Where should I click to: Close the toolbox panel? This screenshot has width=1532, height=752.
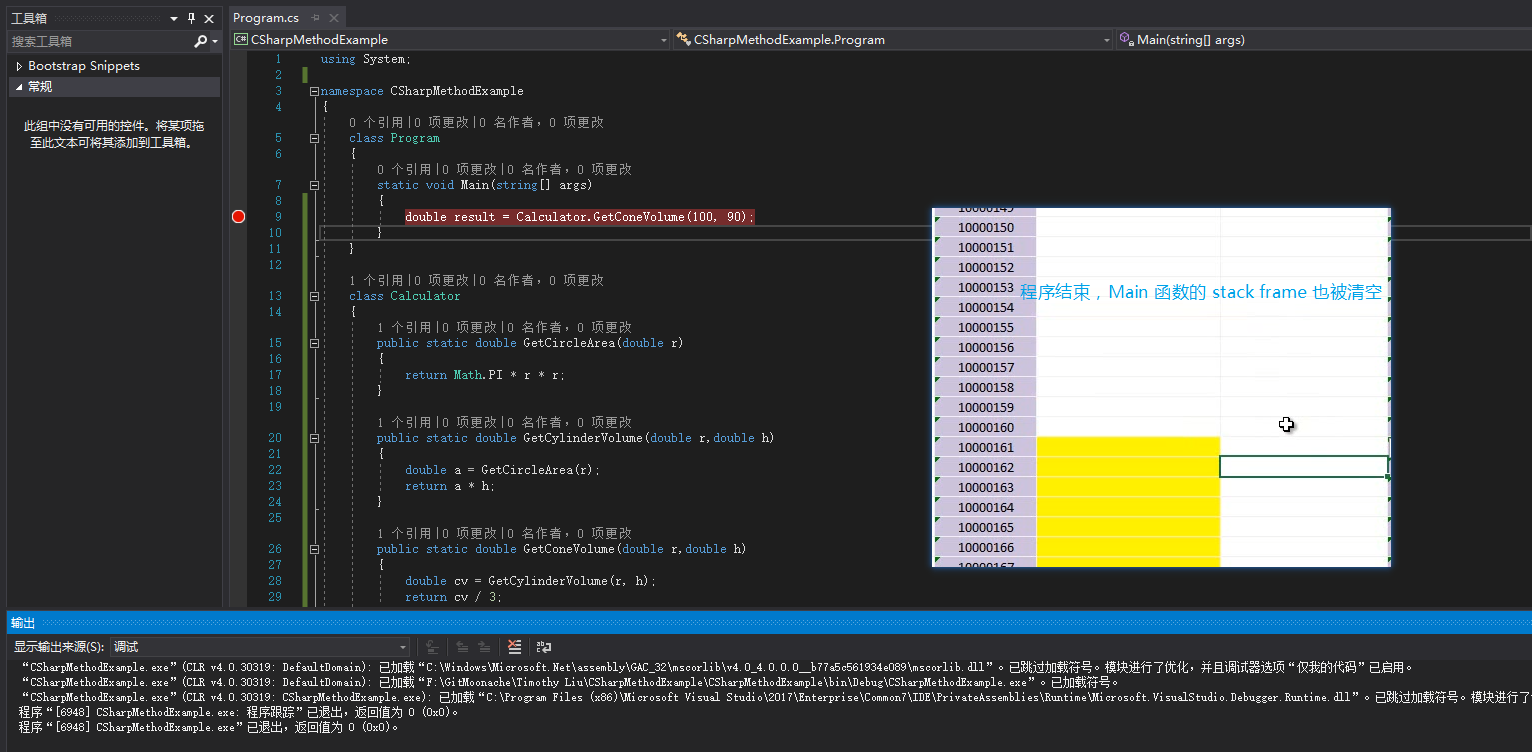tap(209, 19)
